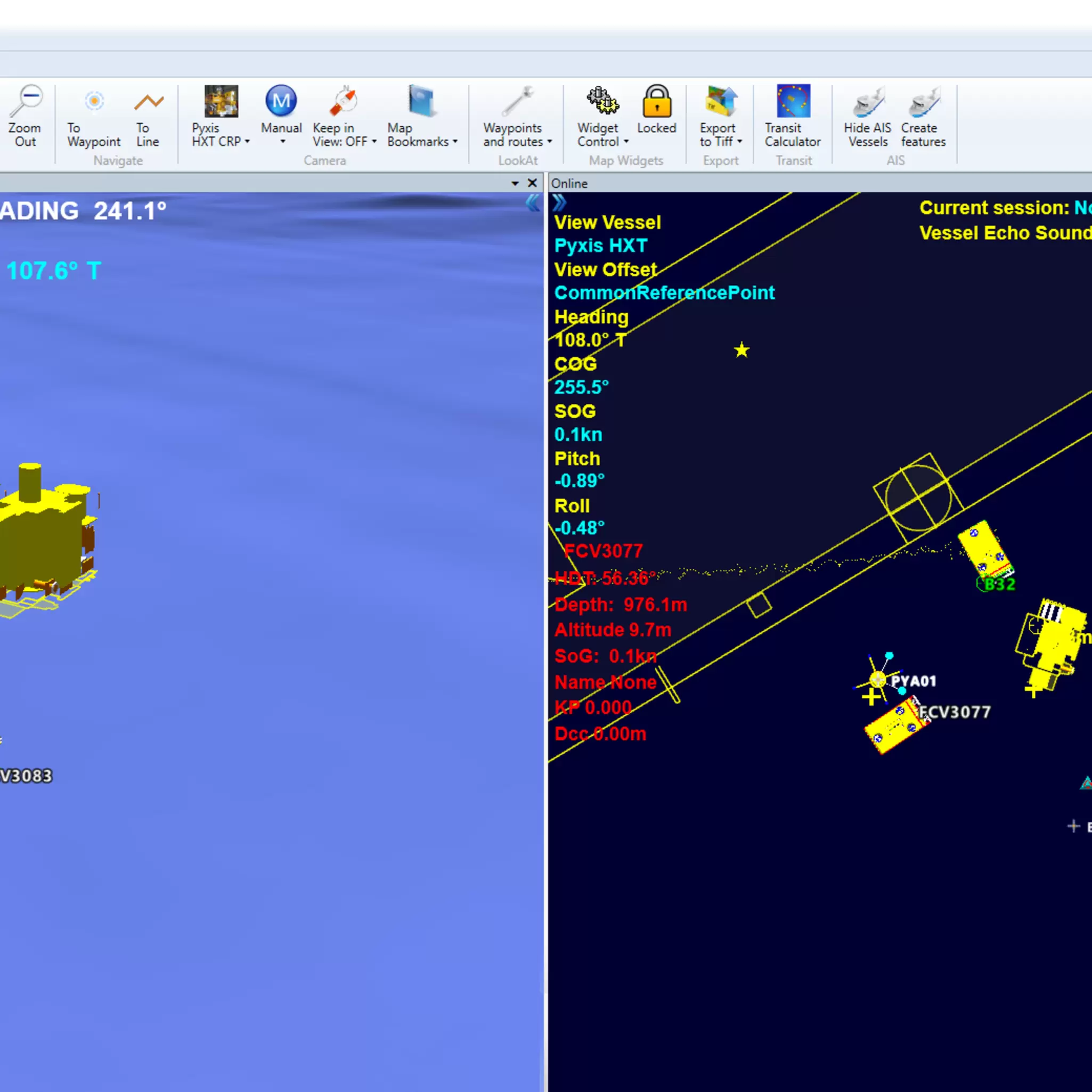Open the Map Bookmarks dropdown arrow
This screenshot has height=1092, width=1092.
(454, 141)
